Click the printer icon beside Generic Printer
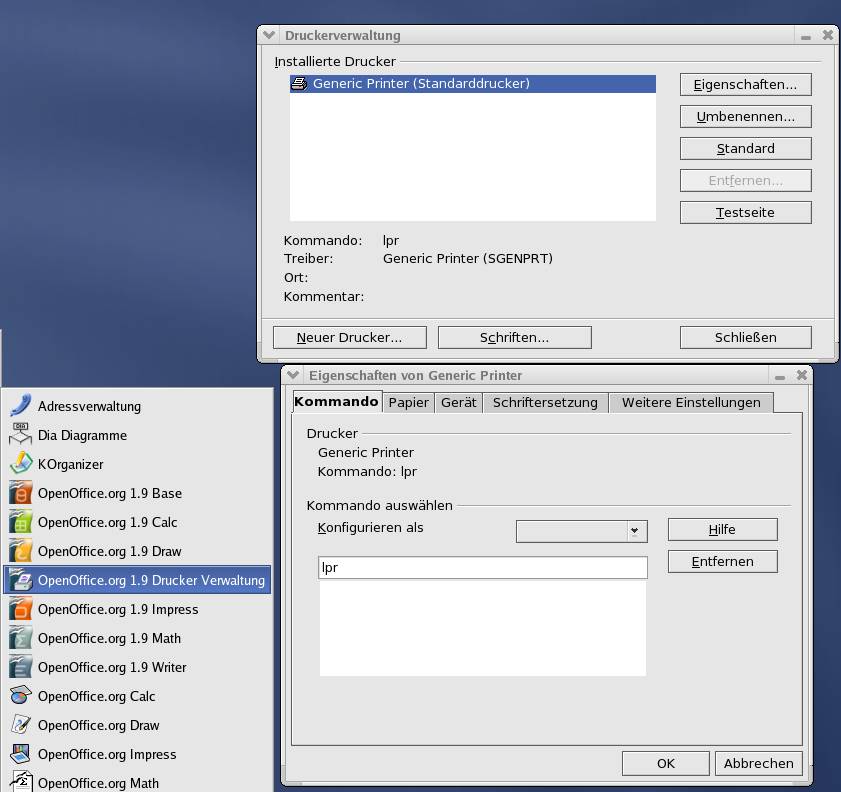 click(299, 84)
